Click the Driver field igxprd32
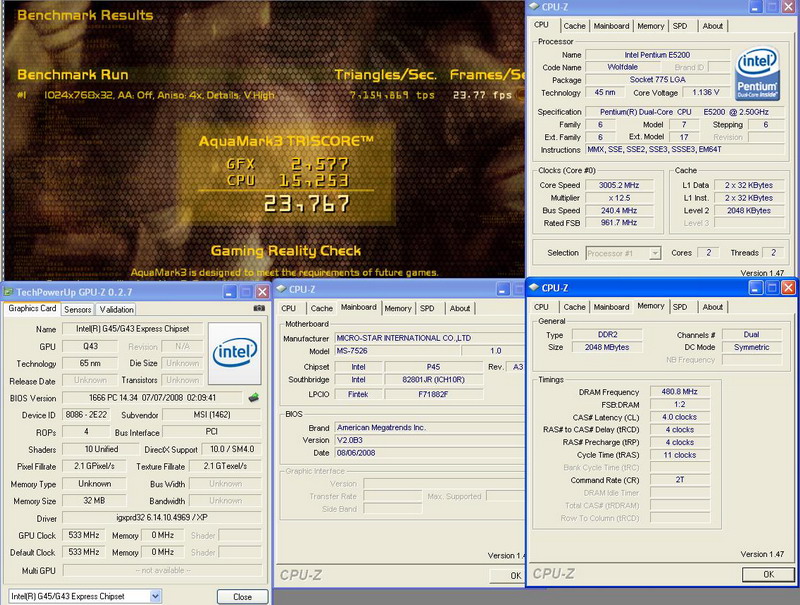800x605 pixels. click(162, 518)
